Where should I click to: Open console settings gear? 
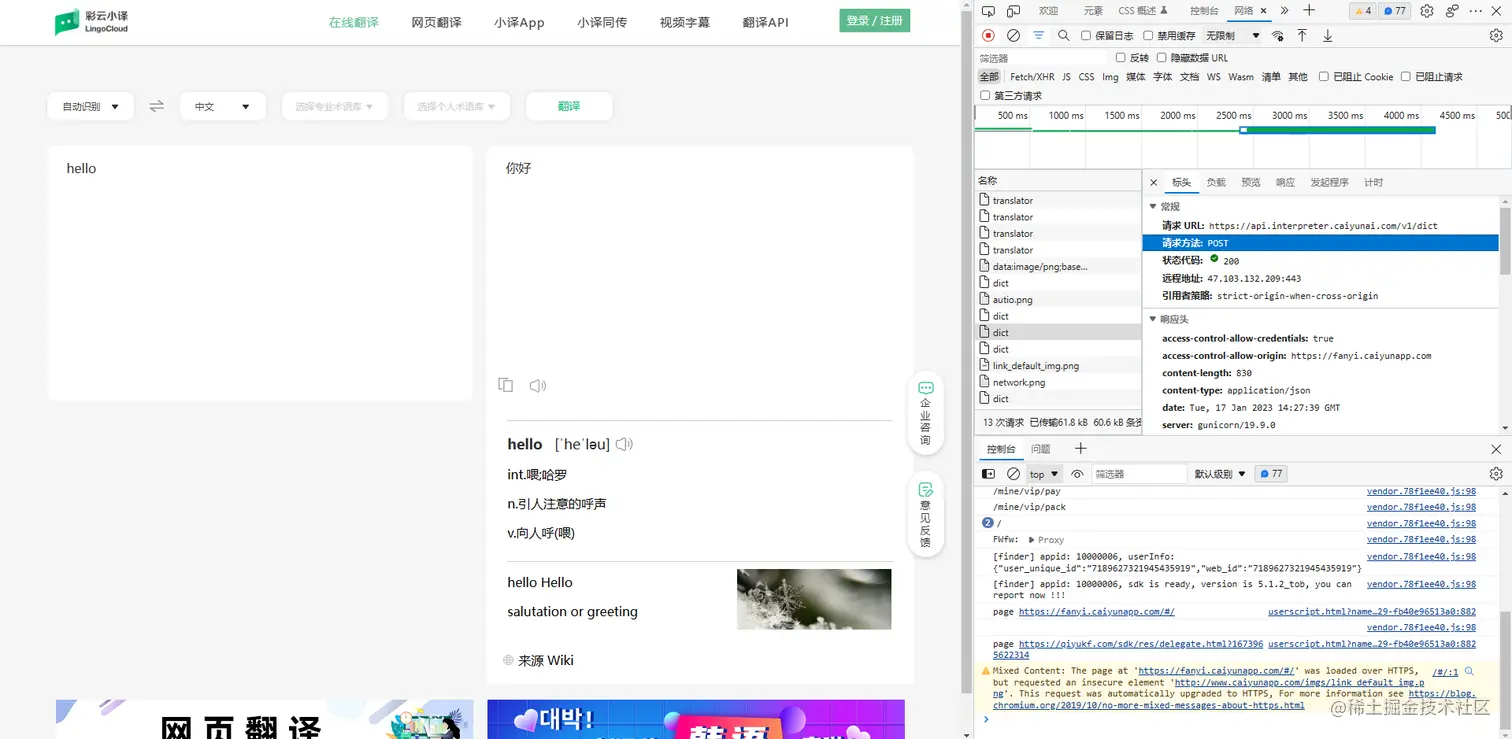click(x=1496, y=474)
